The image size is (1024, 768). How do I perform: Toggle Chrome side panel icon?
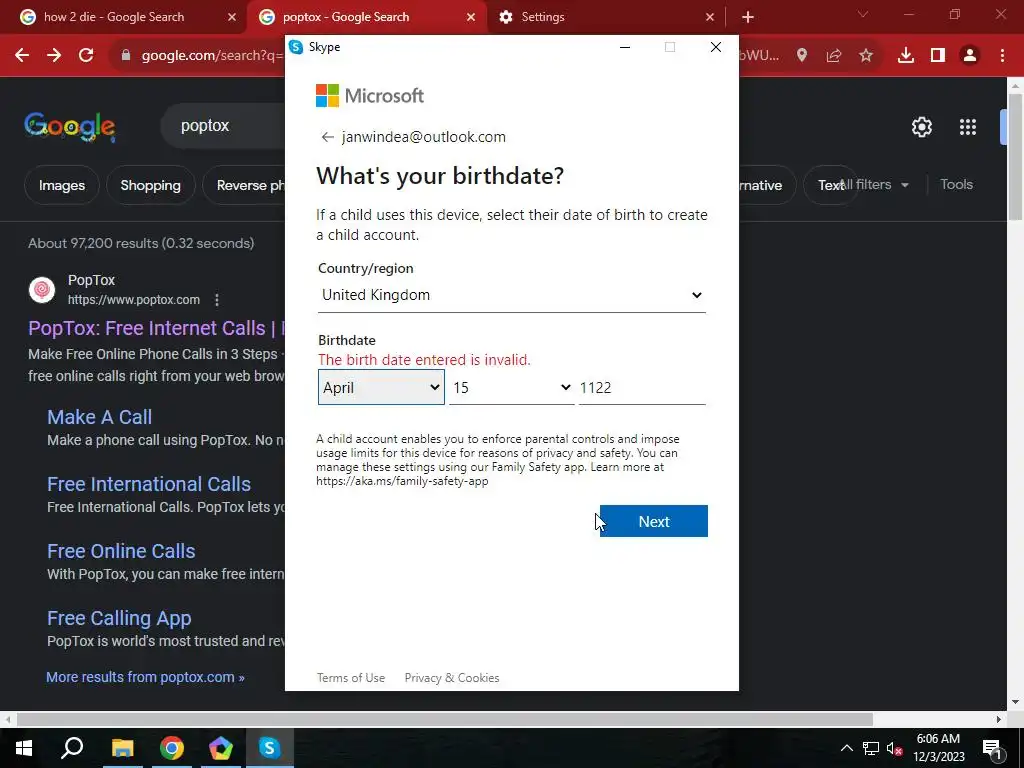click(938, 56)
